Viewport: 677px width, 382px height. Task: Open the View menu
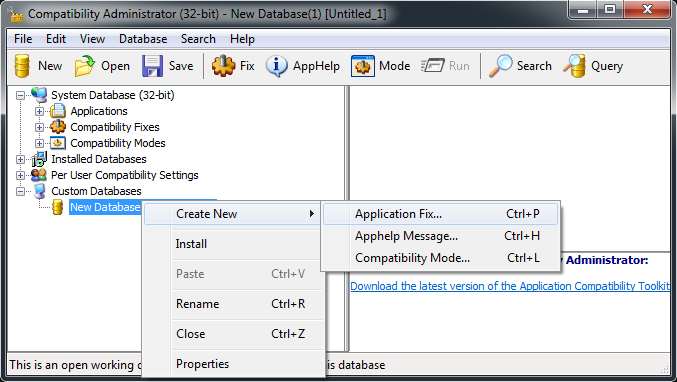point(92,39)
